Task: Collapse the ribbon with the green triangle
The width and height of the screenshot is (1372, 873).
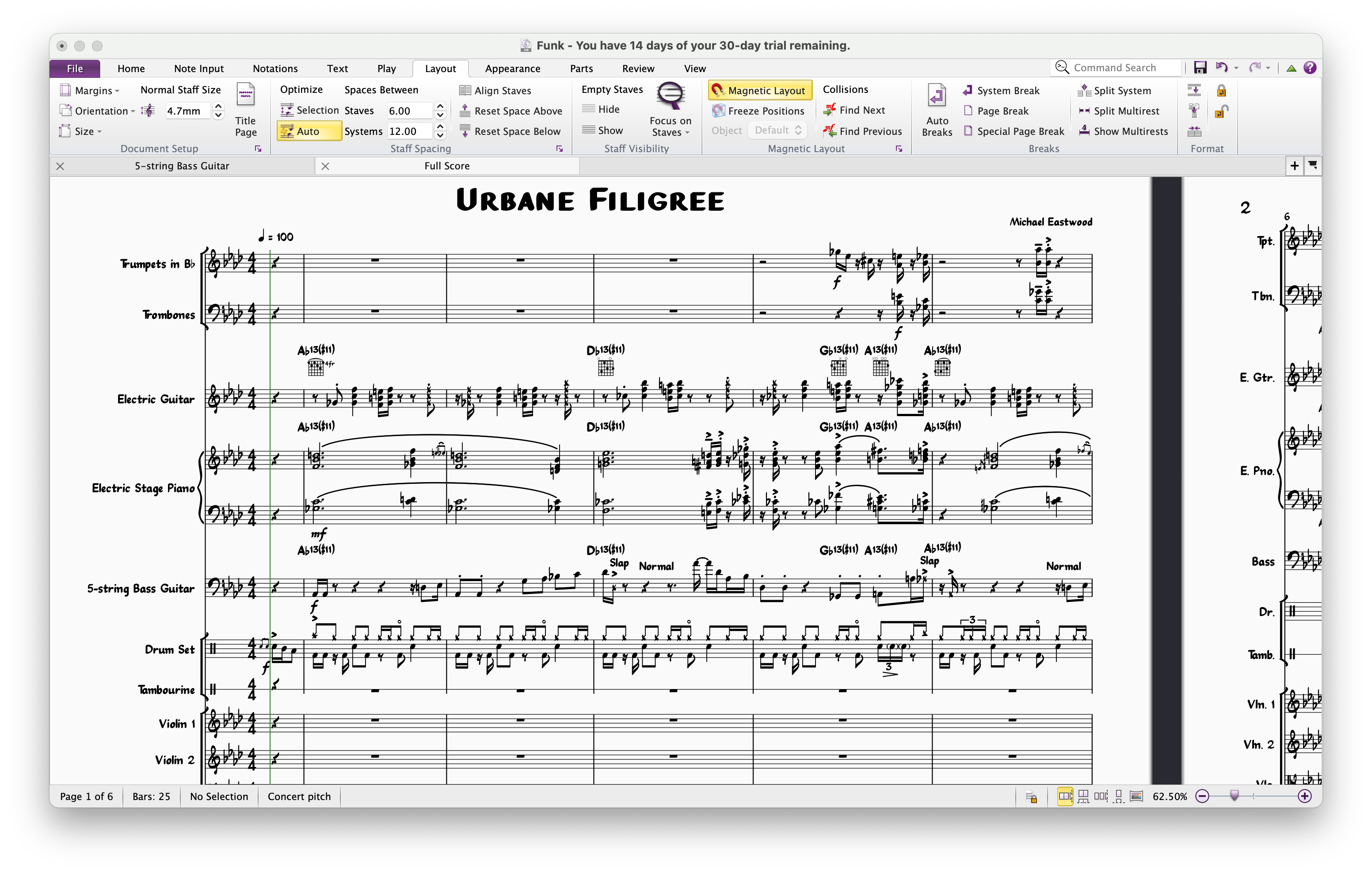Action: pos(1291,69)
